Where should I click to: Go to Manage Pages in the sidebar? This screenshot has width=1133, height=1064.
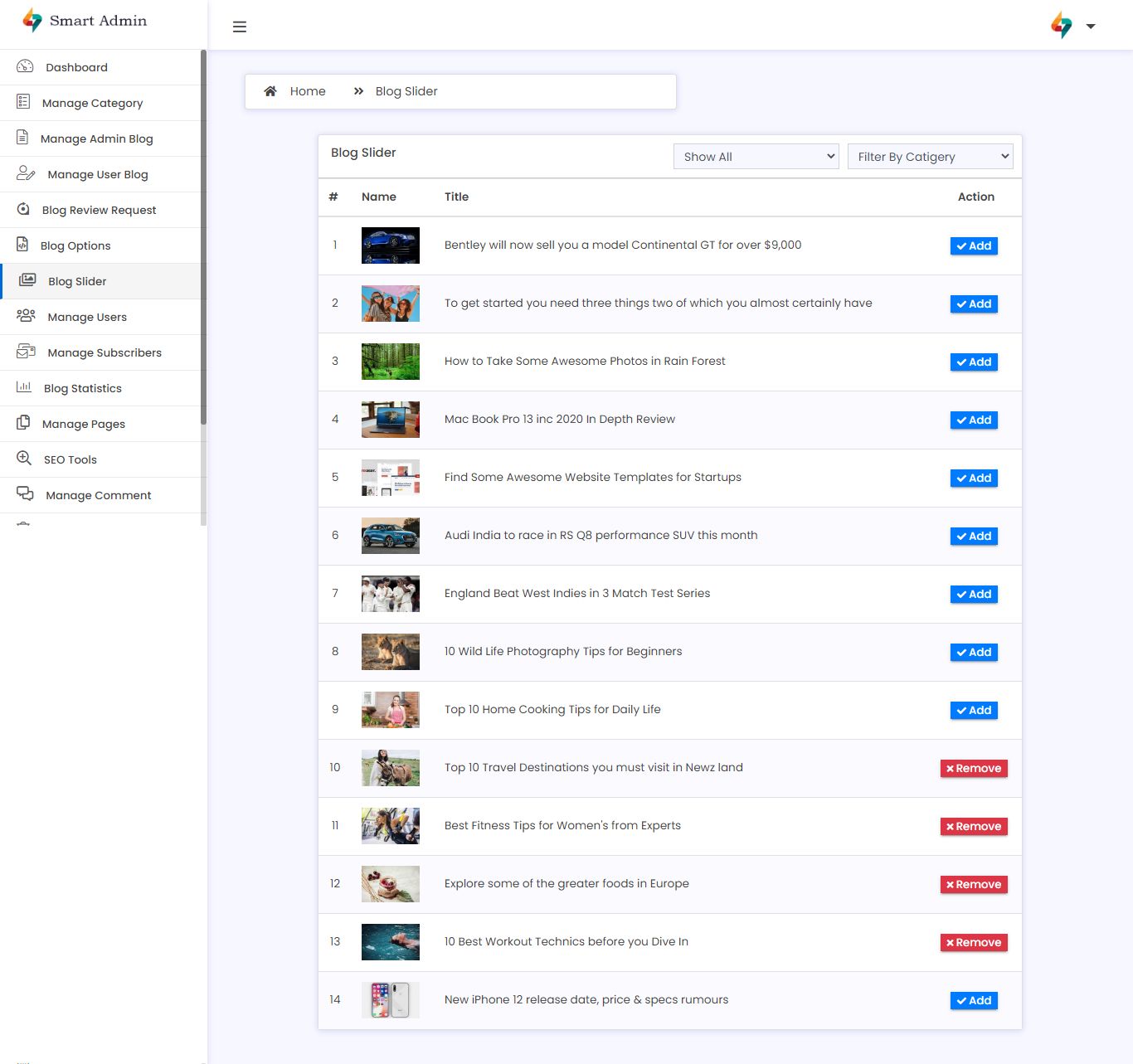coord(84,424)
